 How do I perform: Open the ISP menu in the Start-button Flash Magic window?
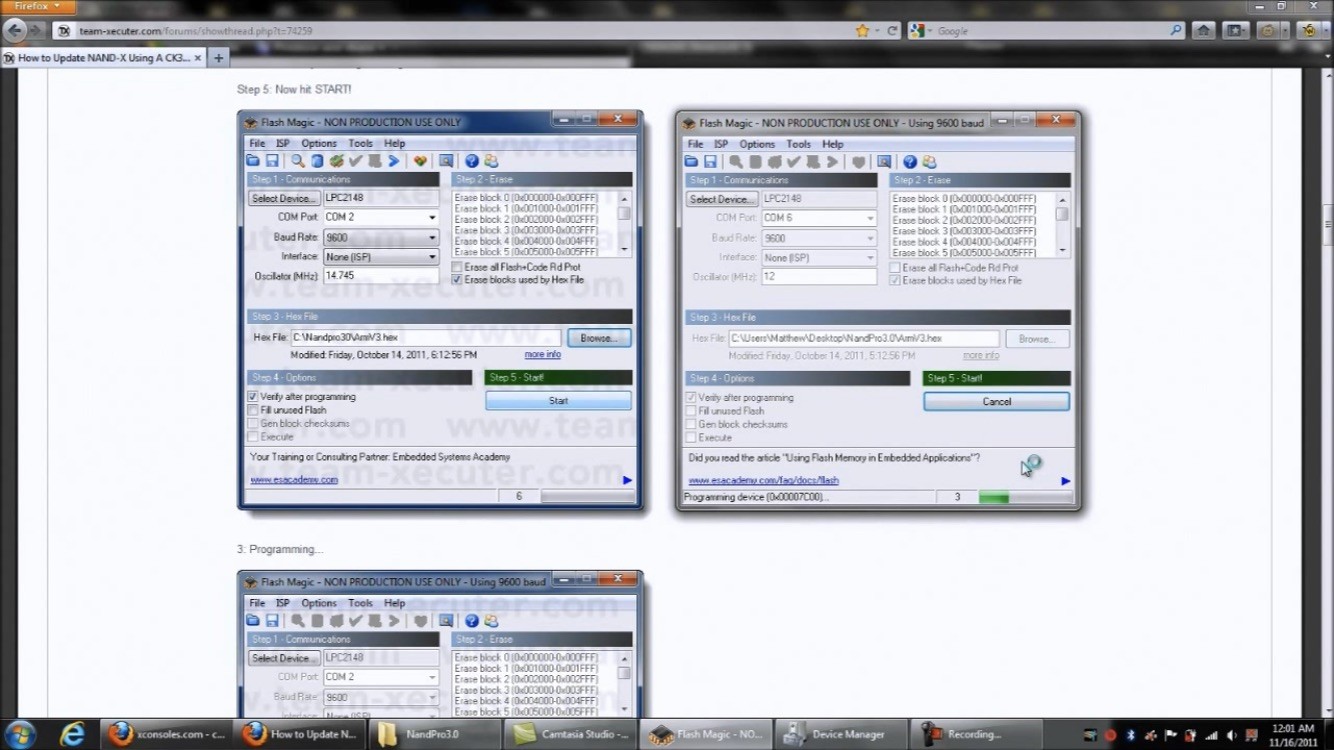pos(283,144)
